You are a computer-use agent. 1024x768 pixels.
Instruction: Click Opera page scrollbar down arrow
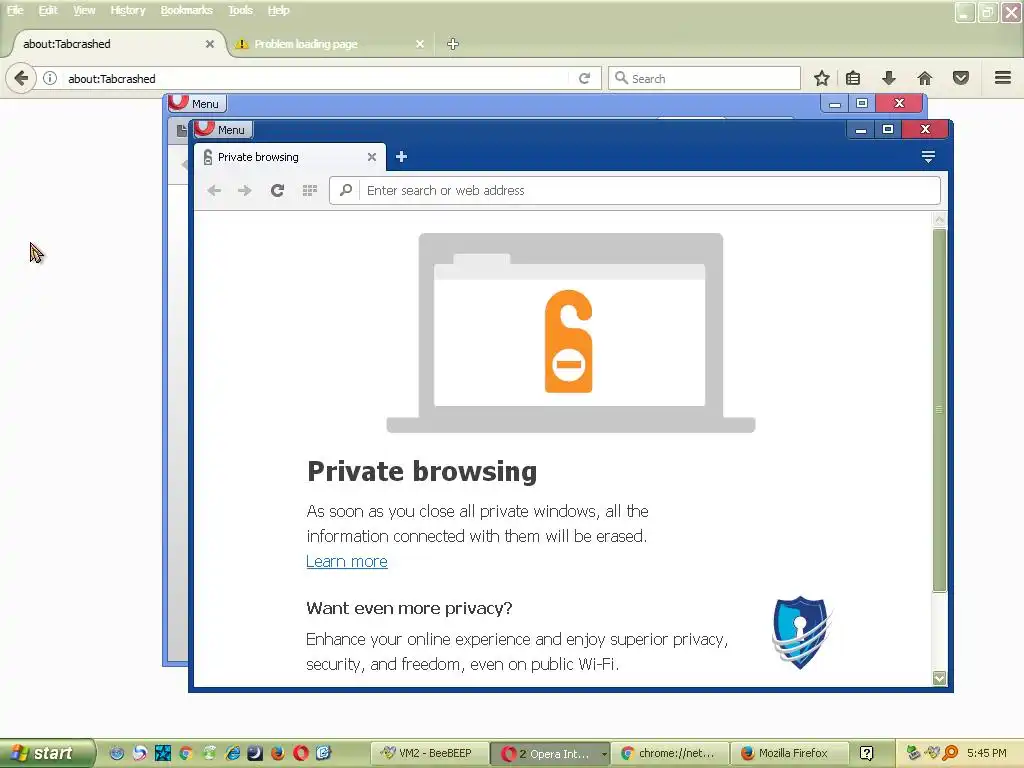coord(939,678)
